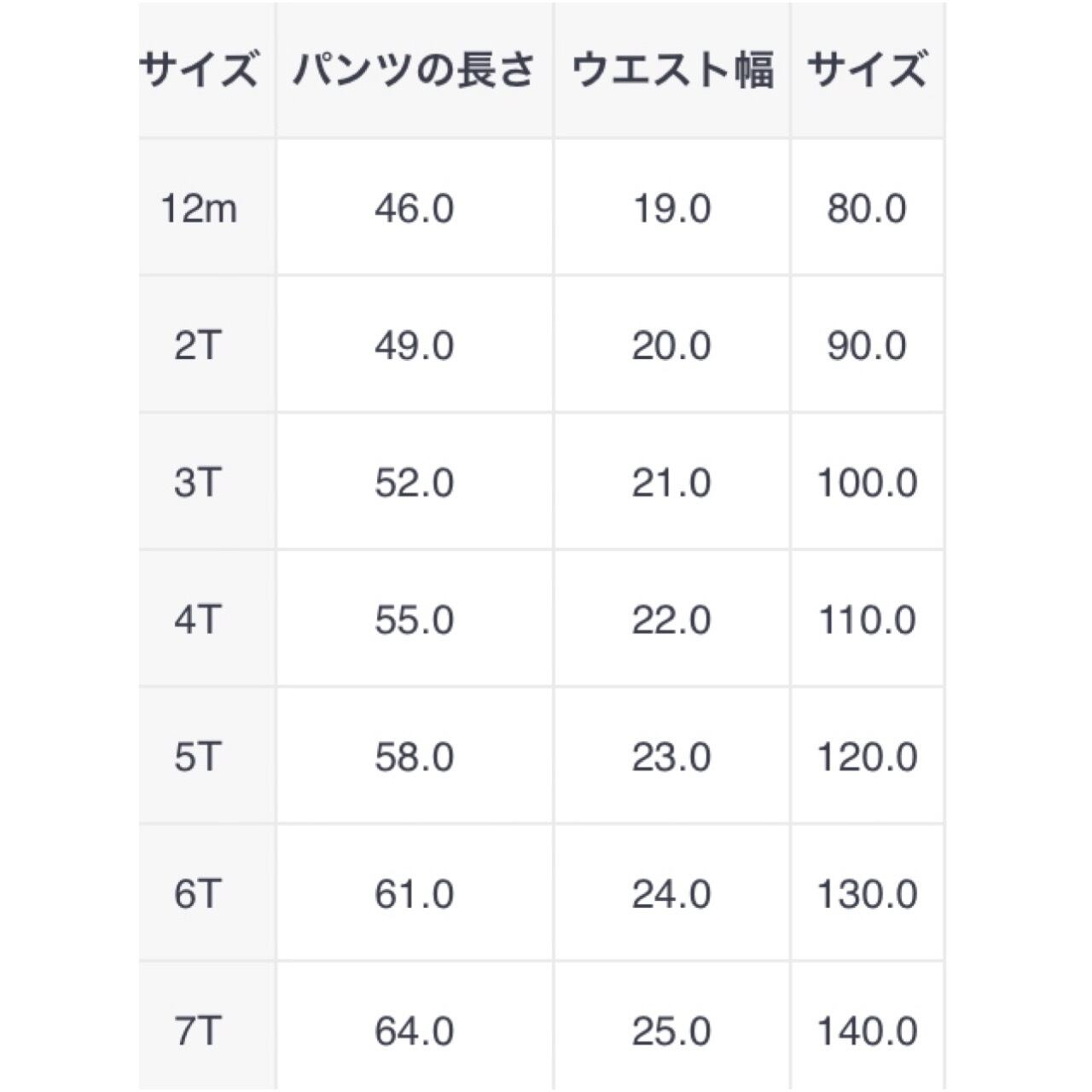Select the 2T size row label
The image size is (1092, 1092).
pos(197,346)
